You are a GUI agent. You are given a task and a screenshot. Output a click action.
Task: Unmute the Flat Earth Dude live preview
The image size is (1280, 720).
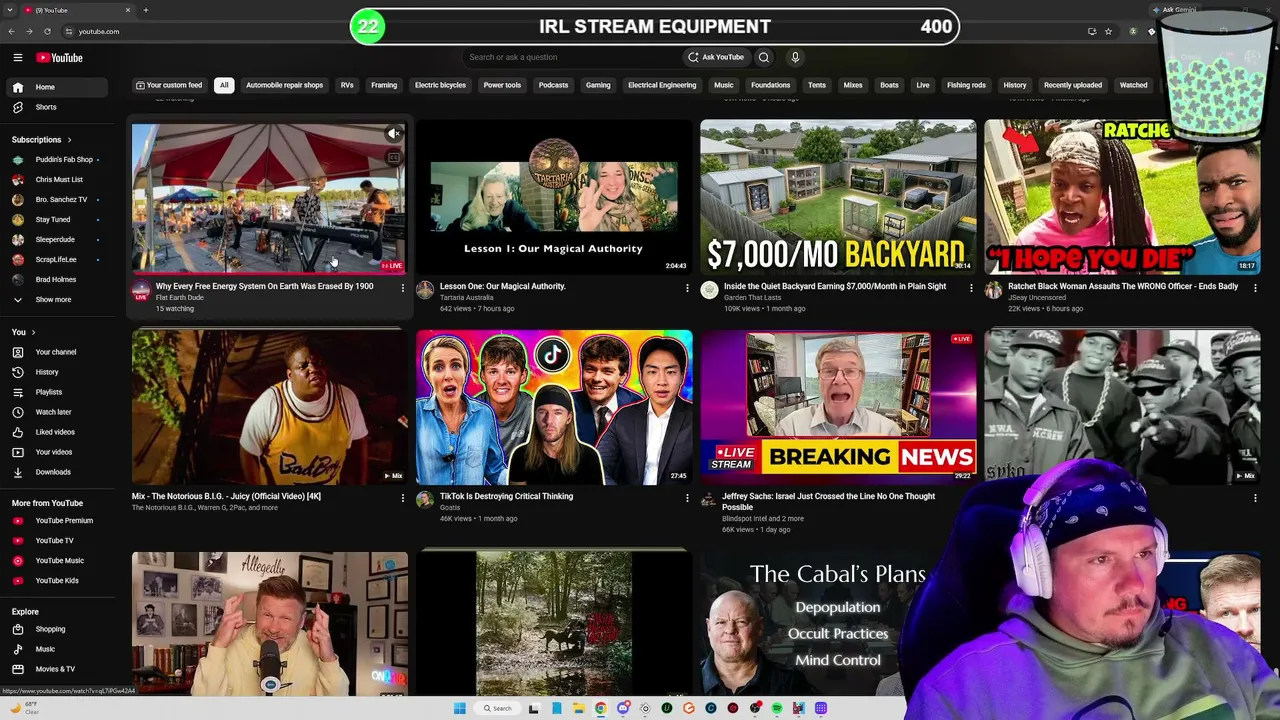394,133
